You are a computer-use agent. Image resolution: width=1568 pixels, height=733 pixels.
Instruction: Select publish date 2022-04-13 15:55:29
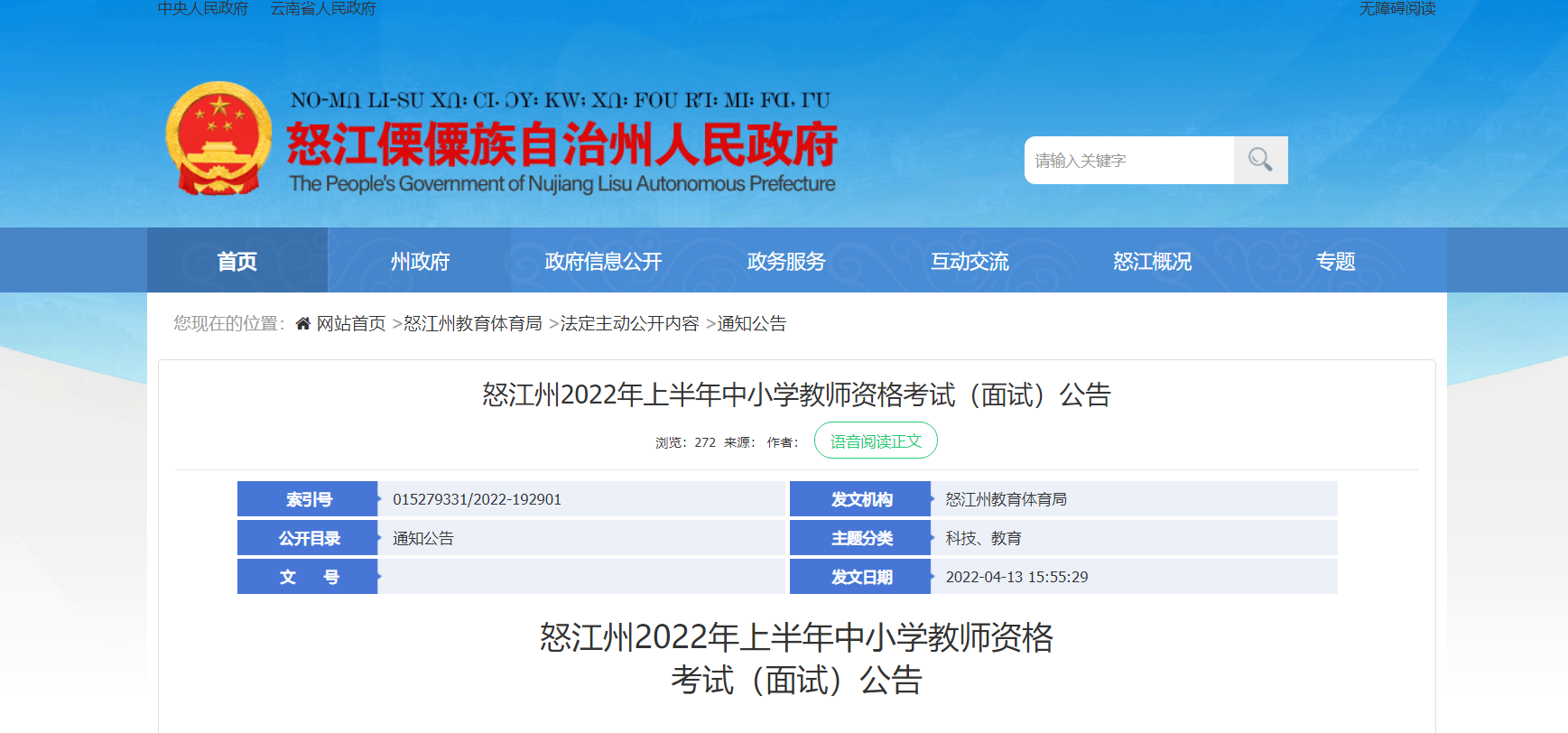tap(1016, 577)
